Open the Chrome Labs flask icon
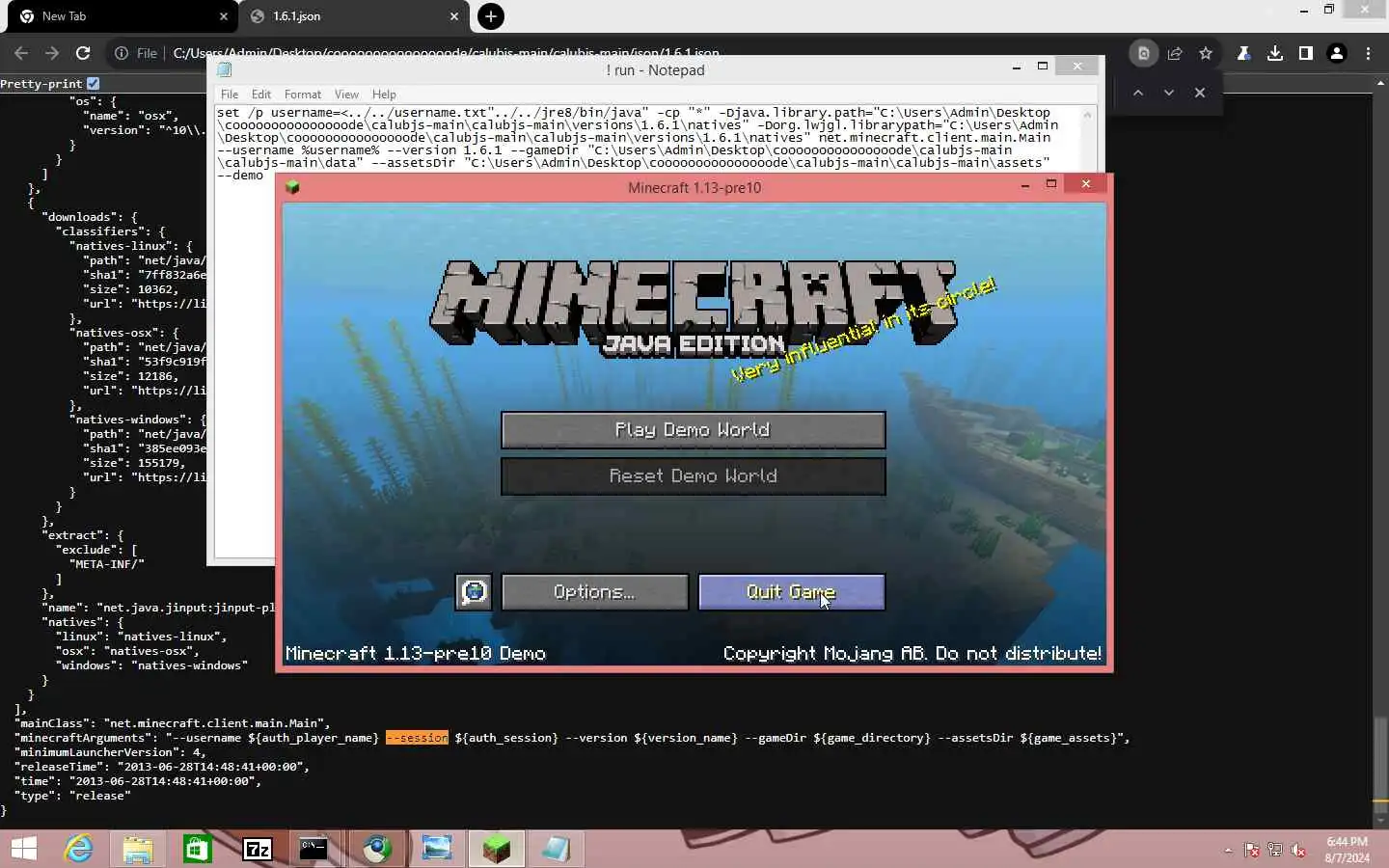The width and height of the screenshot is (1389, 868). [x=1243, y=54]
